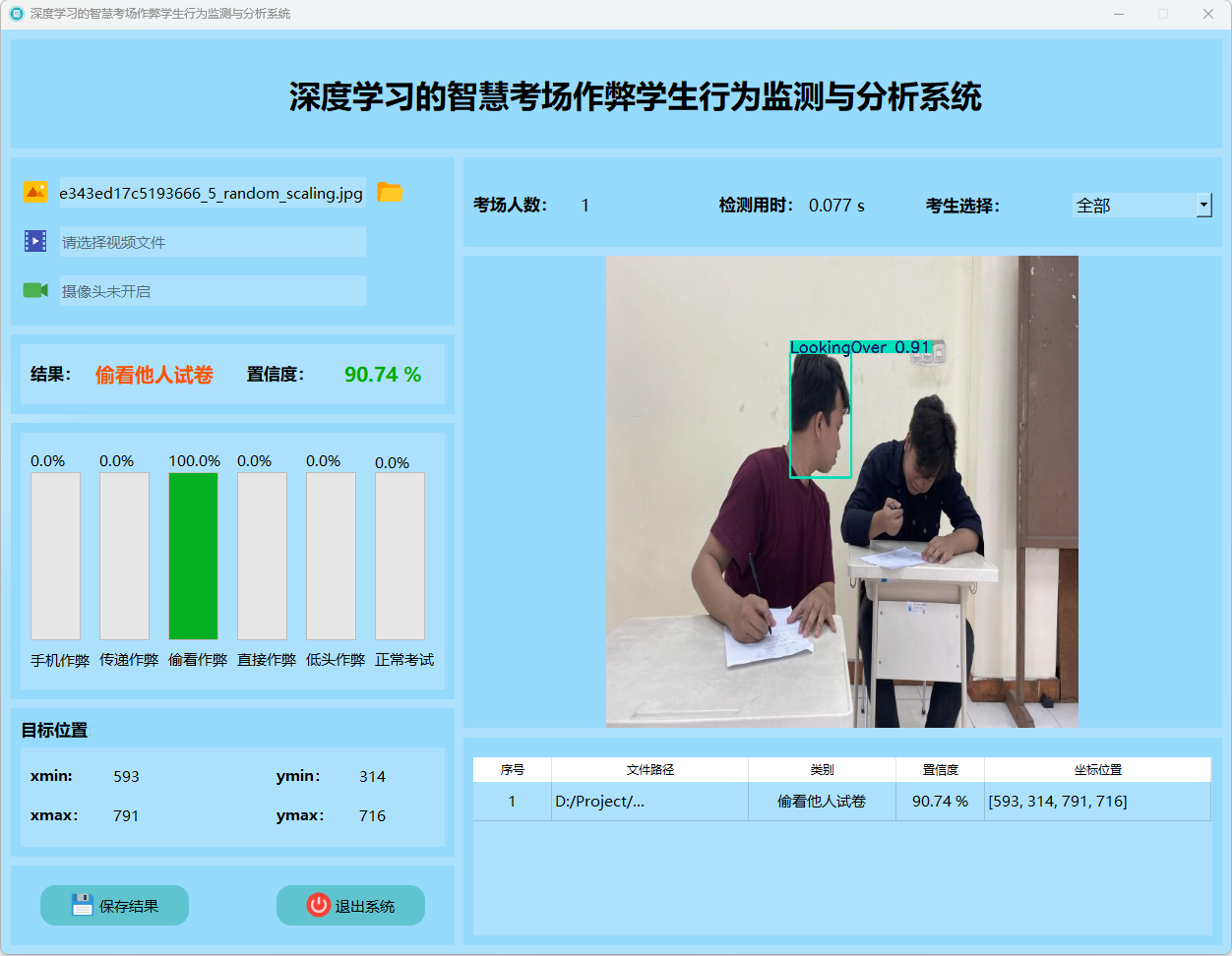Click the 目标位置 heading
1232x956 pixels.
(x=54, y=730)
